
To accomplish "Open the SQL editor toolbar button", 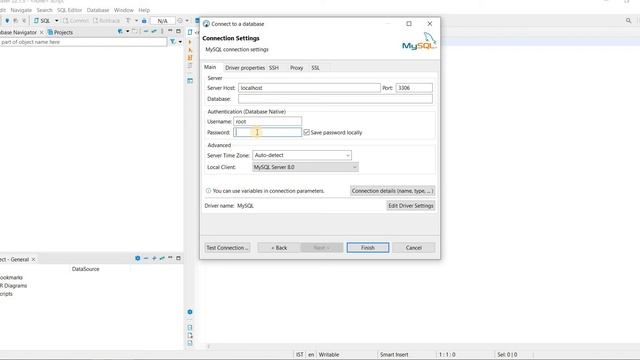I will (x=42, y=20).
